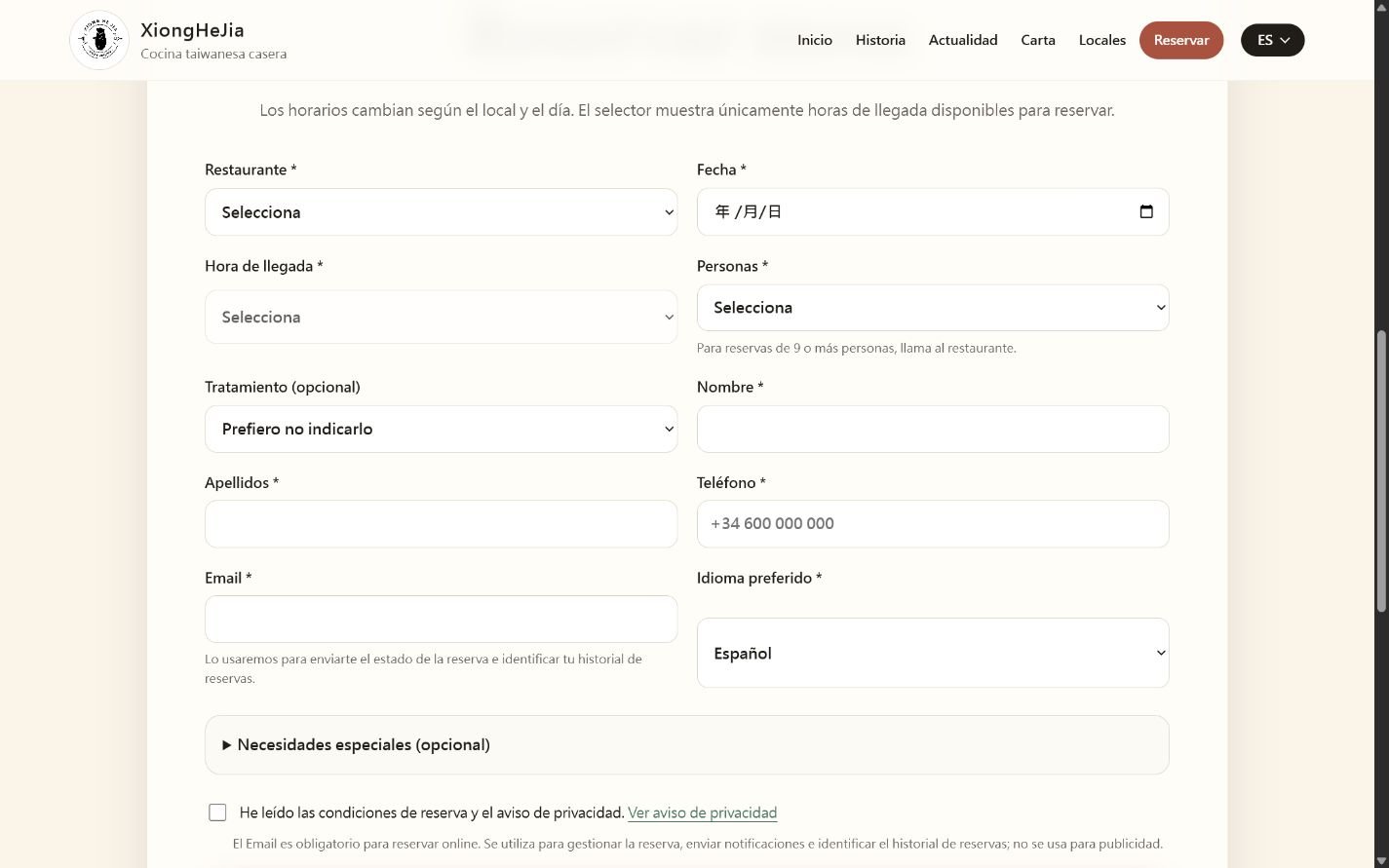Open the calendar picker icon in Fecha
Image resolution: width=1389 pixels, height=868 pixels.
[1146, 211]
